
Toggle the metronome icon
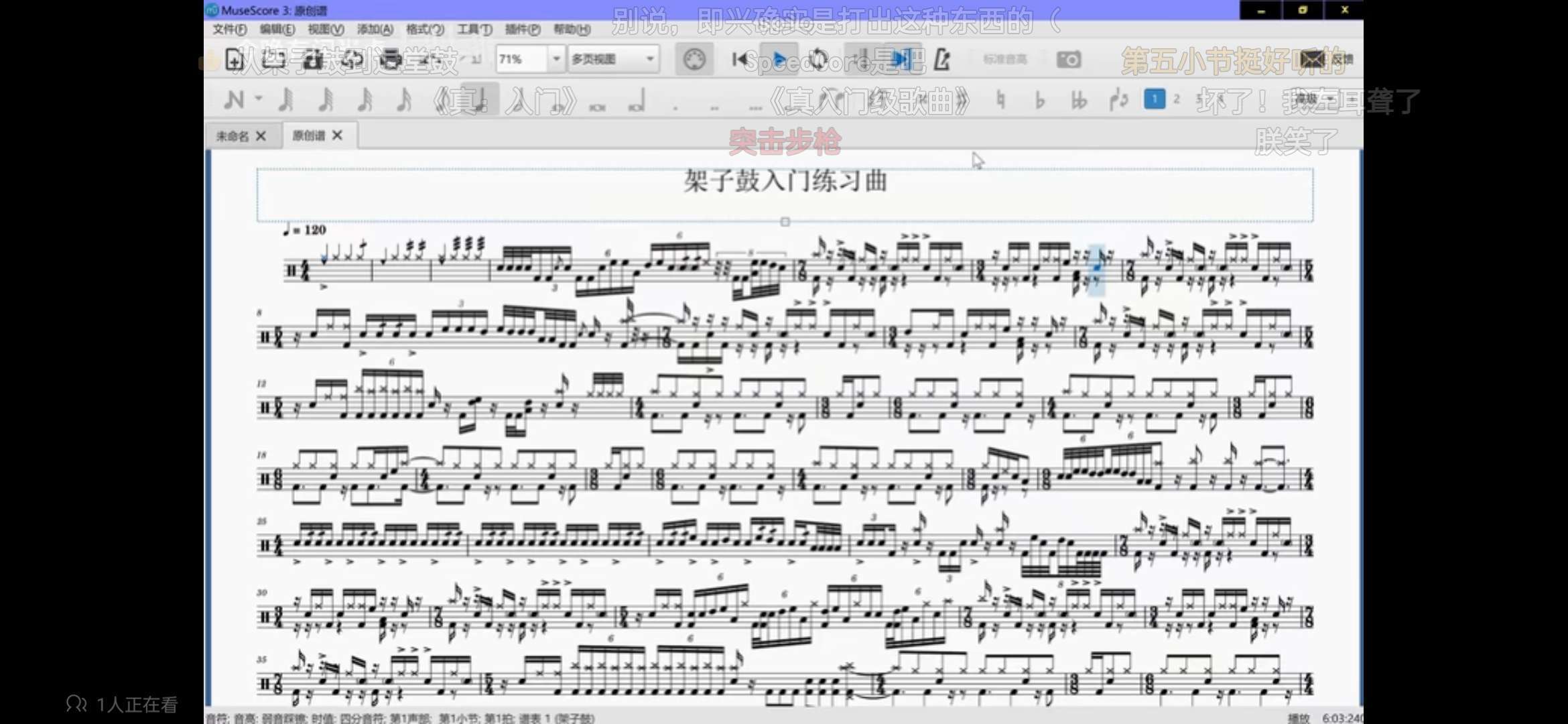point(942,60)
